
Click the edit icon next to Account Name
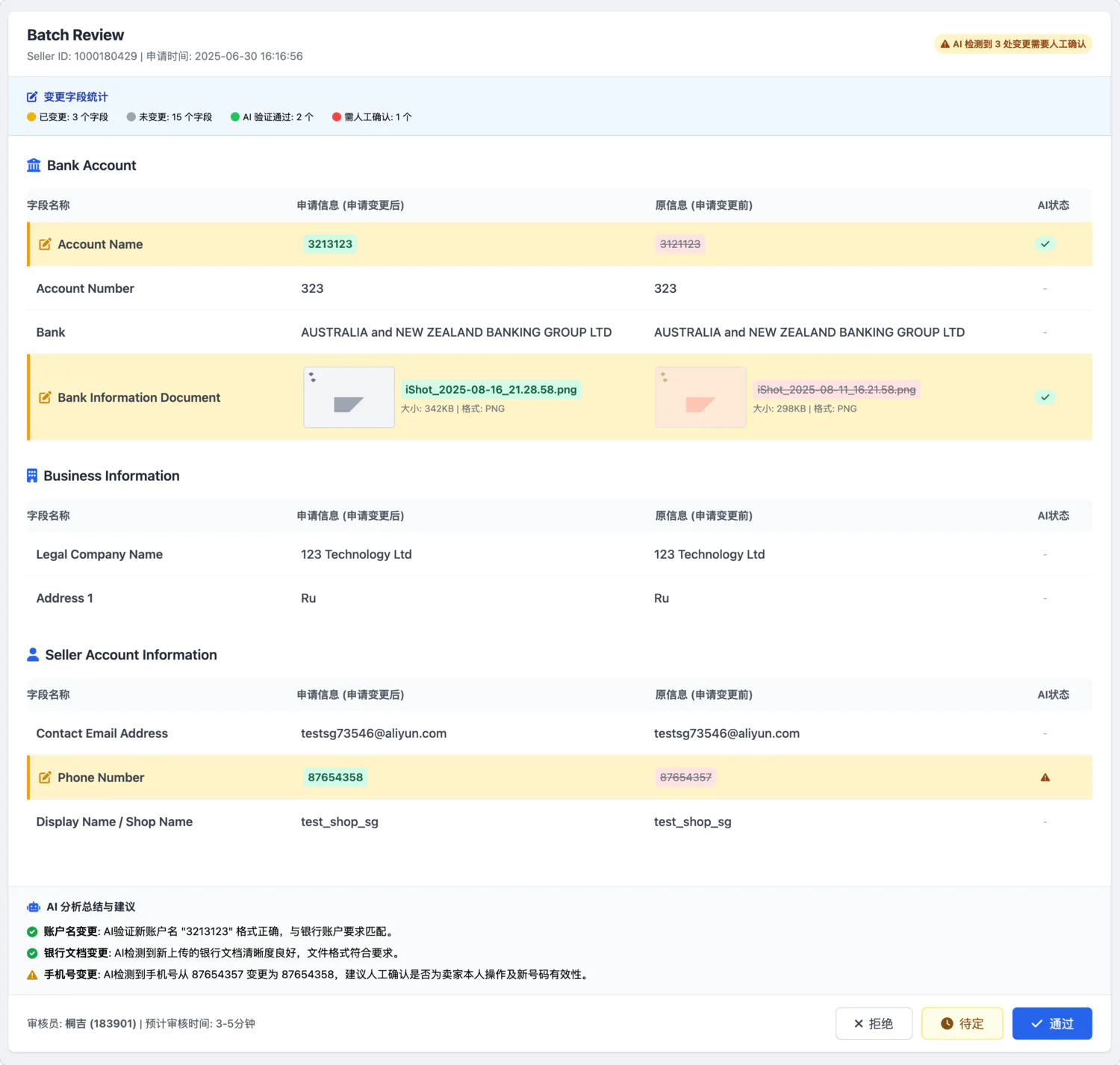pos(45,244)
